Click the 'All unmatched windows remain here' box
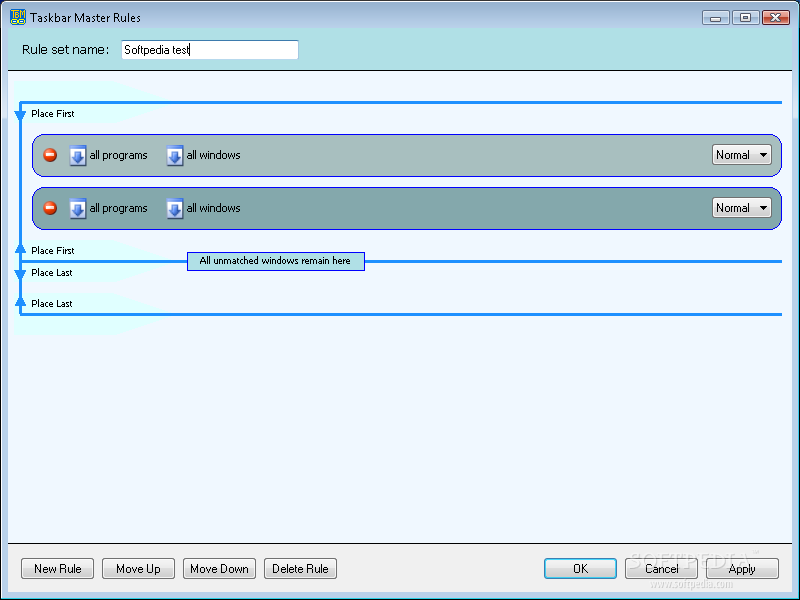800x600 pixels. (276, 261)
